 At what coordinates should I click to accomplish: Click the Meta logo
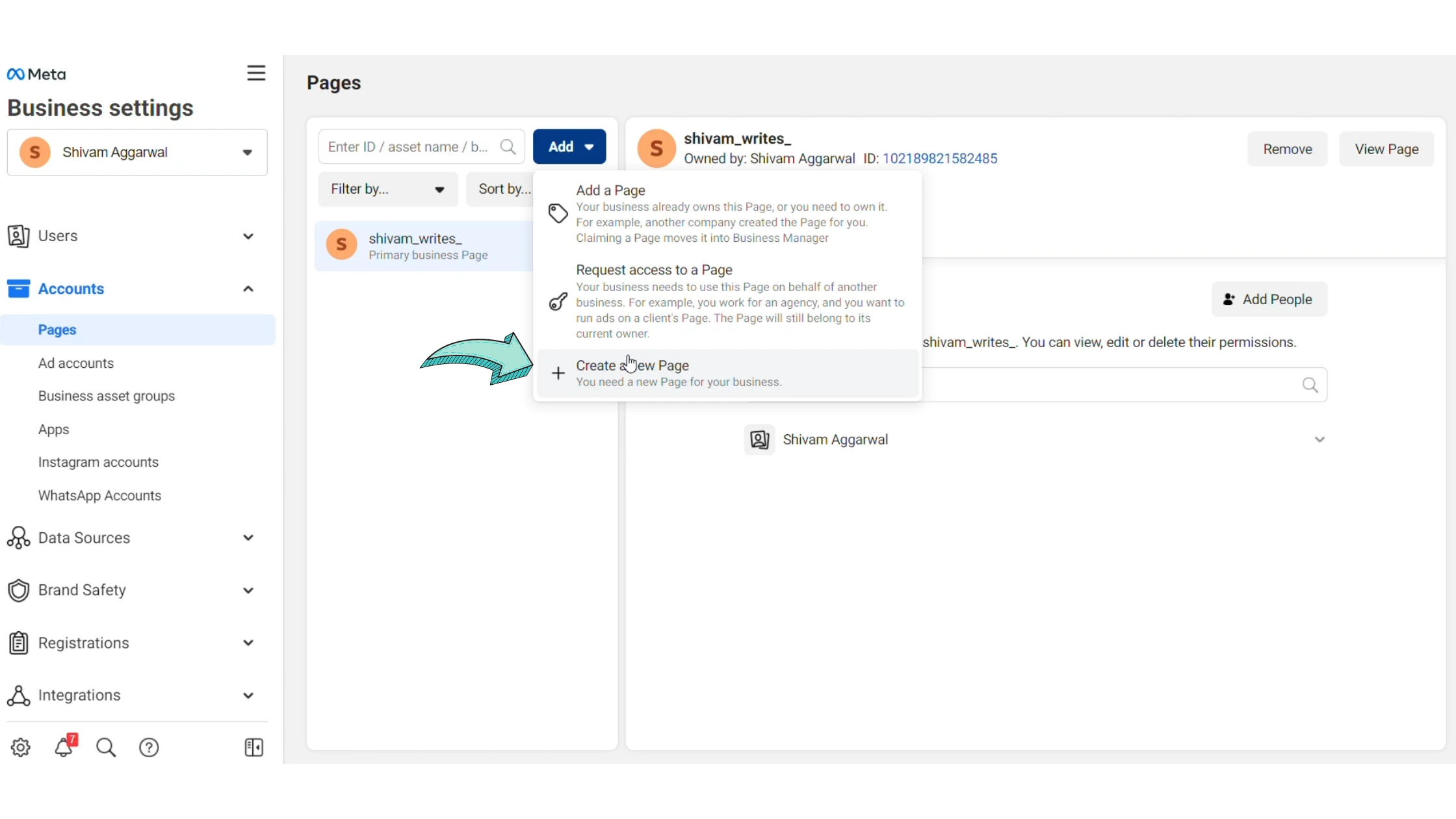point(36,74)
